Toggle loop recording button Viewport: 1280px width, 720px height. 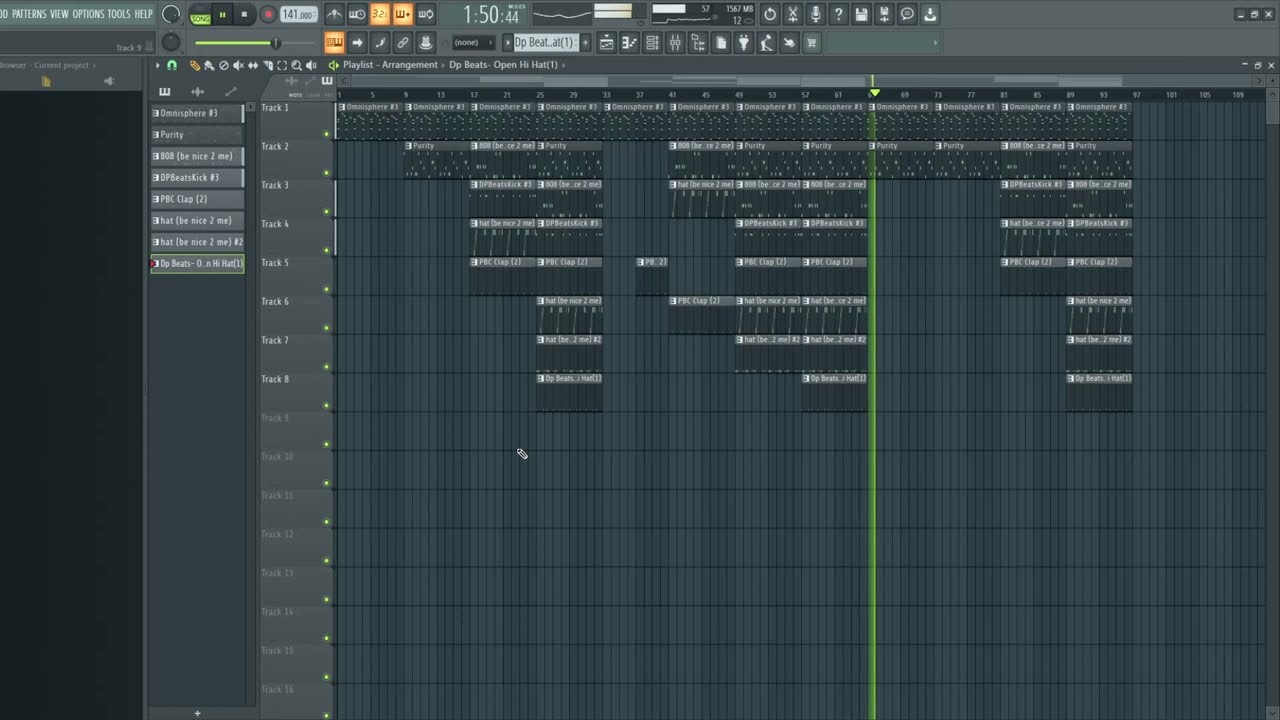[426, 14]
